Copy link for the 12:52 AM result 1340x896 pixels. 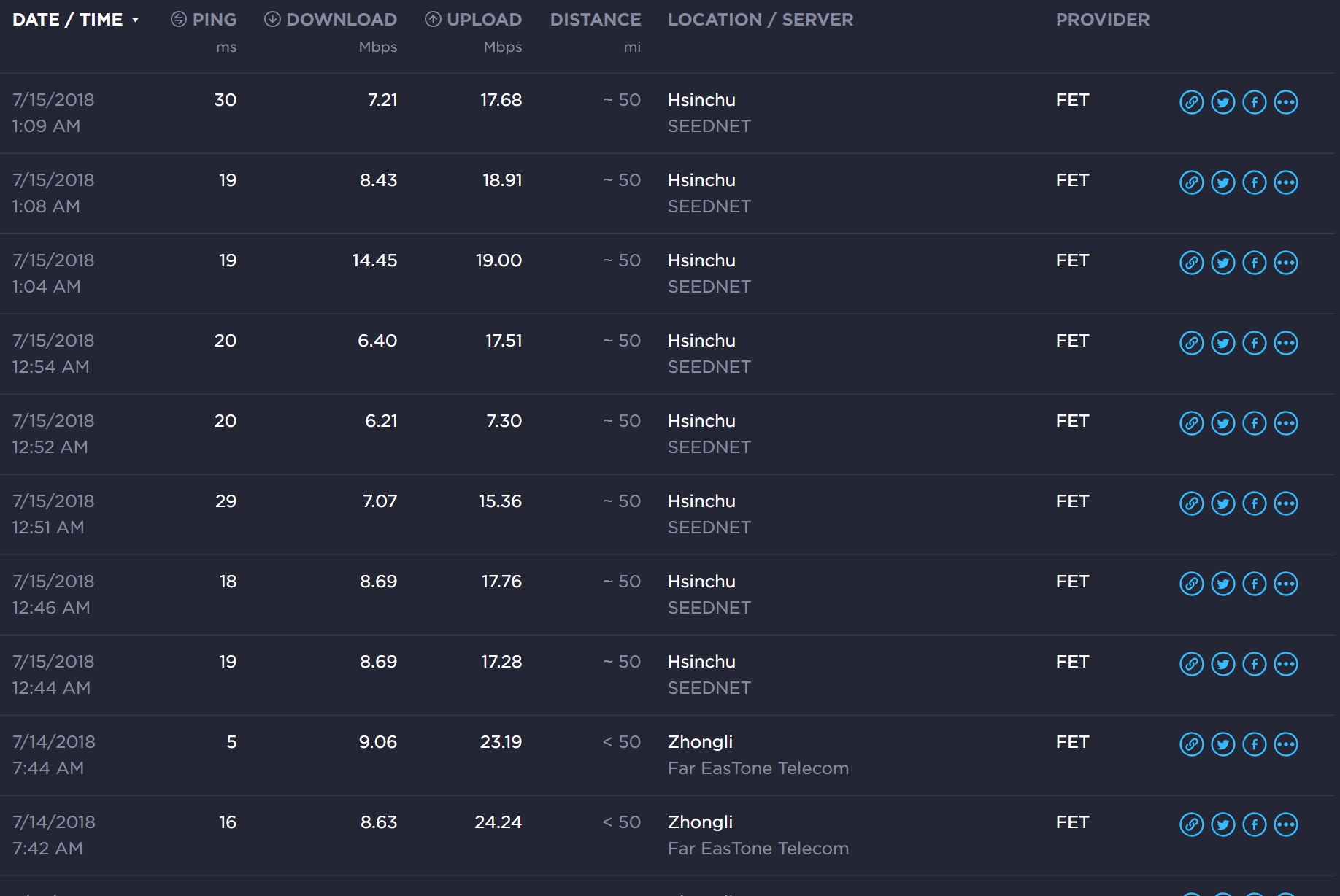(1191, 423)
